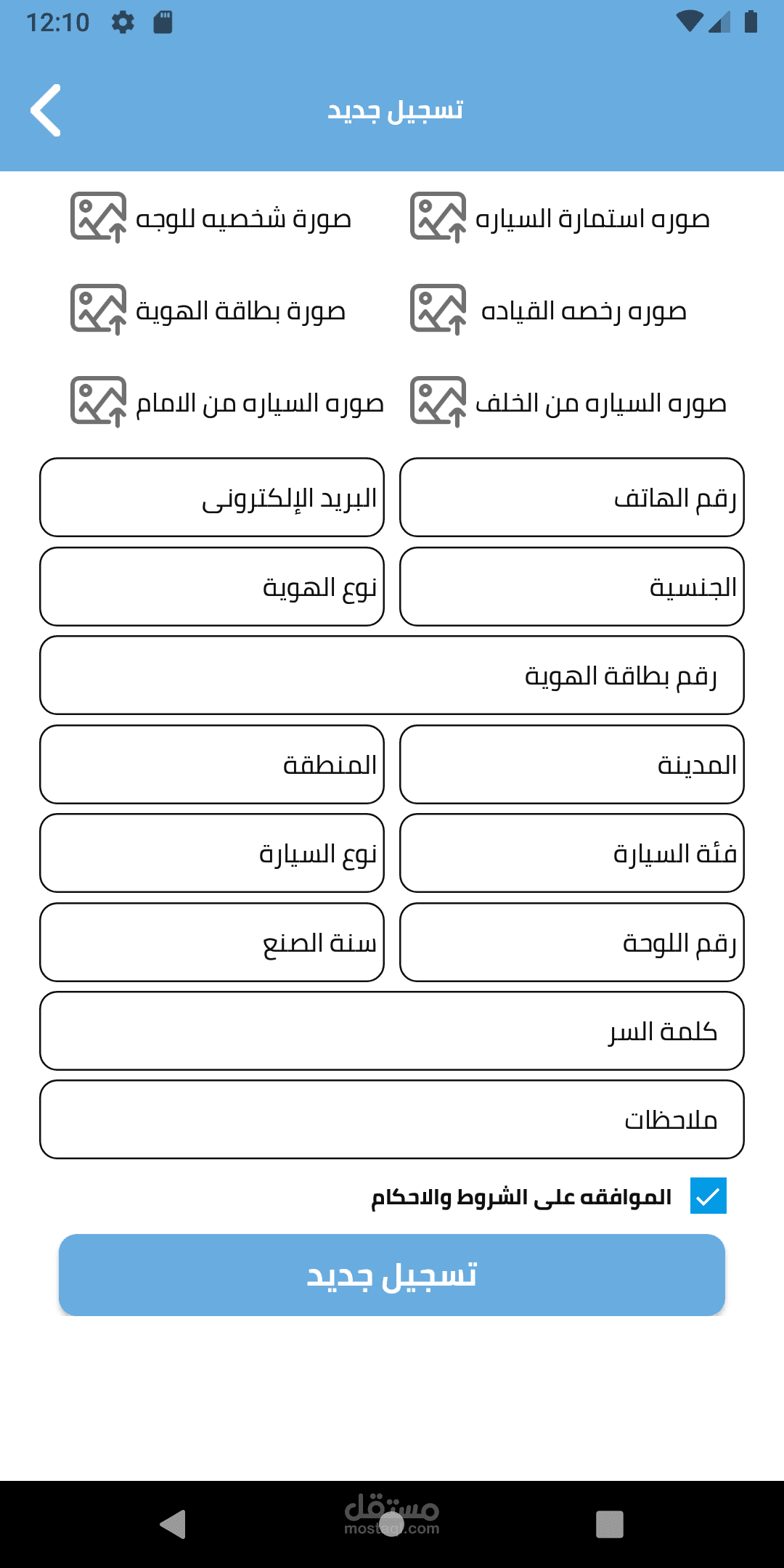Screen dimensions: 784x1568
Task: Tap the password (كلمة السر) field
Action: click(392, 1031)
